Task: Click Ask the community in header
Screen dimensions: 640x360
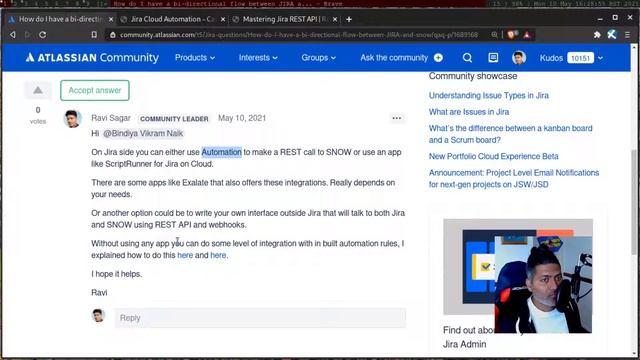Action: pyautogui.click(x=394, y=58)
